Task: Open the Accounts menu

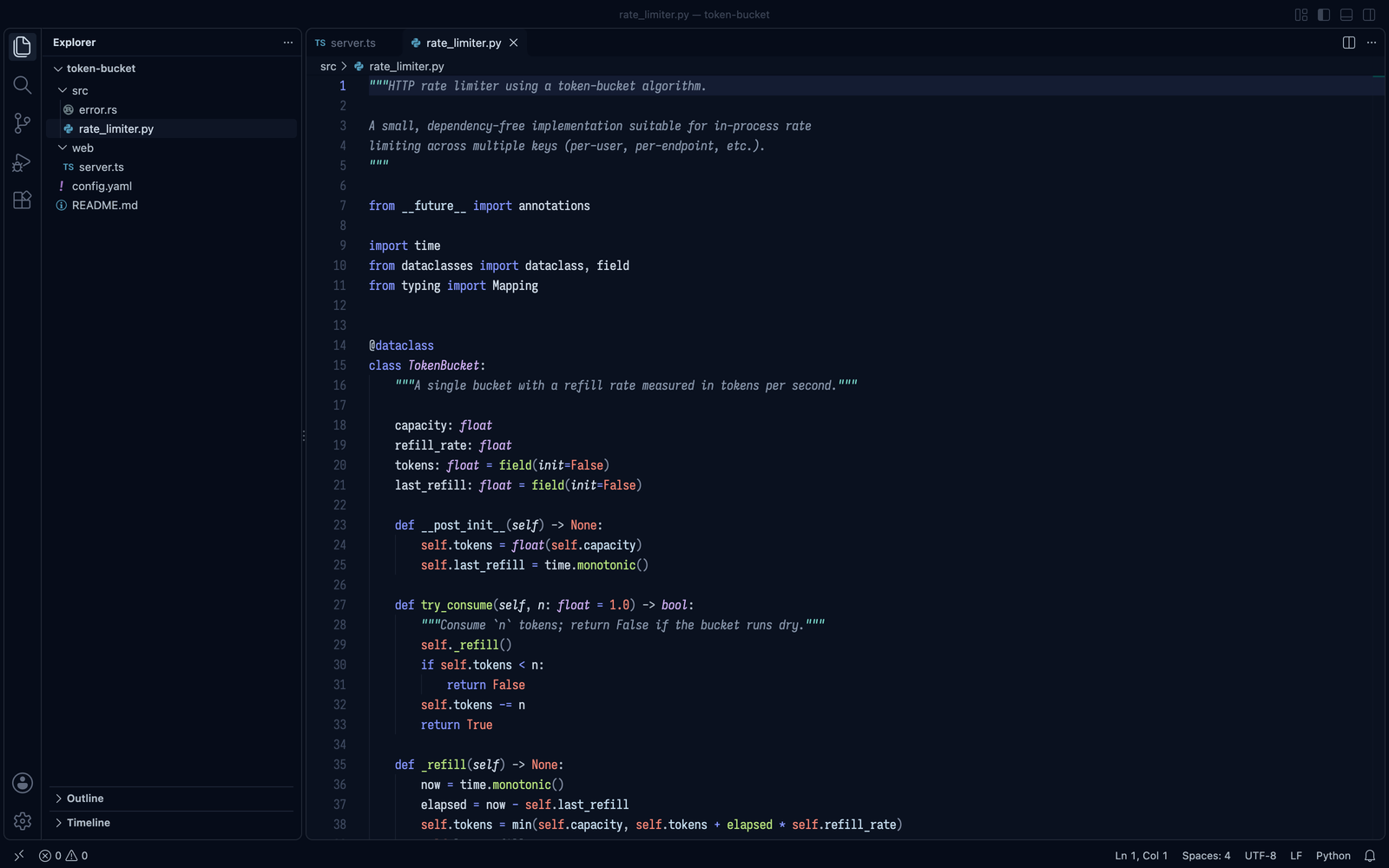Action: pos(23,783)
